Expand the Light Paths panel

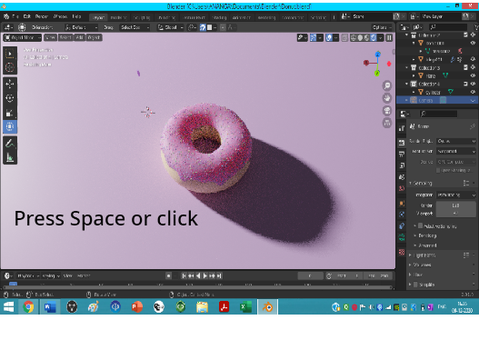coord(423,255)
